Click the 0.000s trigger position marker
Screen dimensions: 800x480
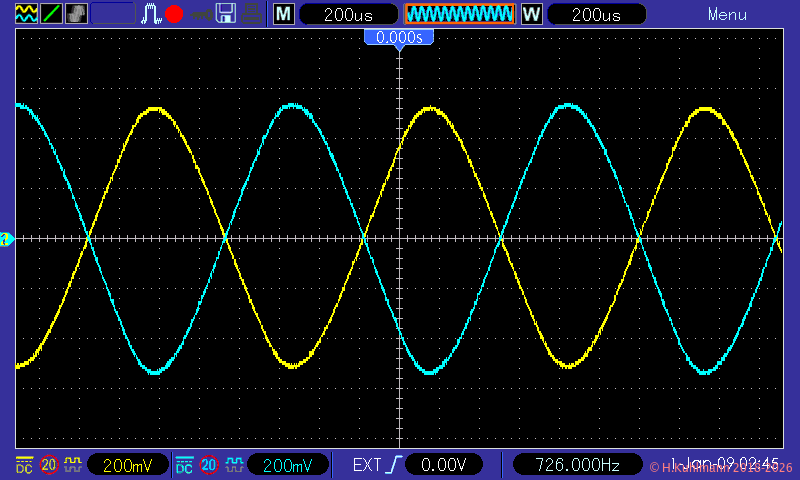tap(399, 37)
